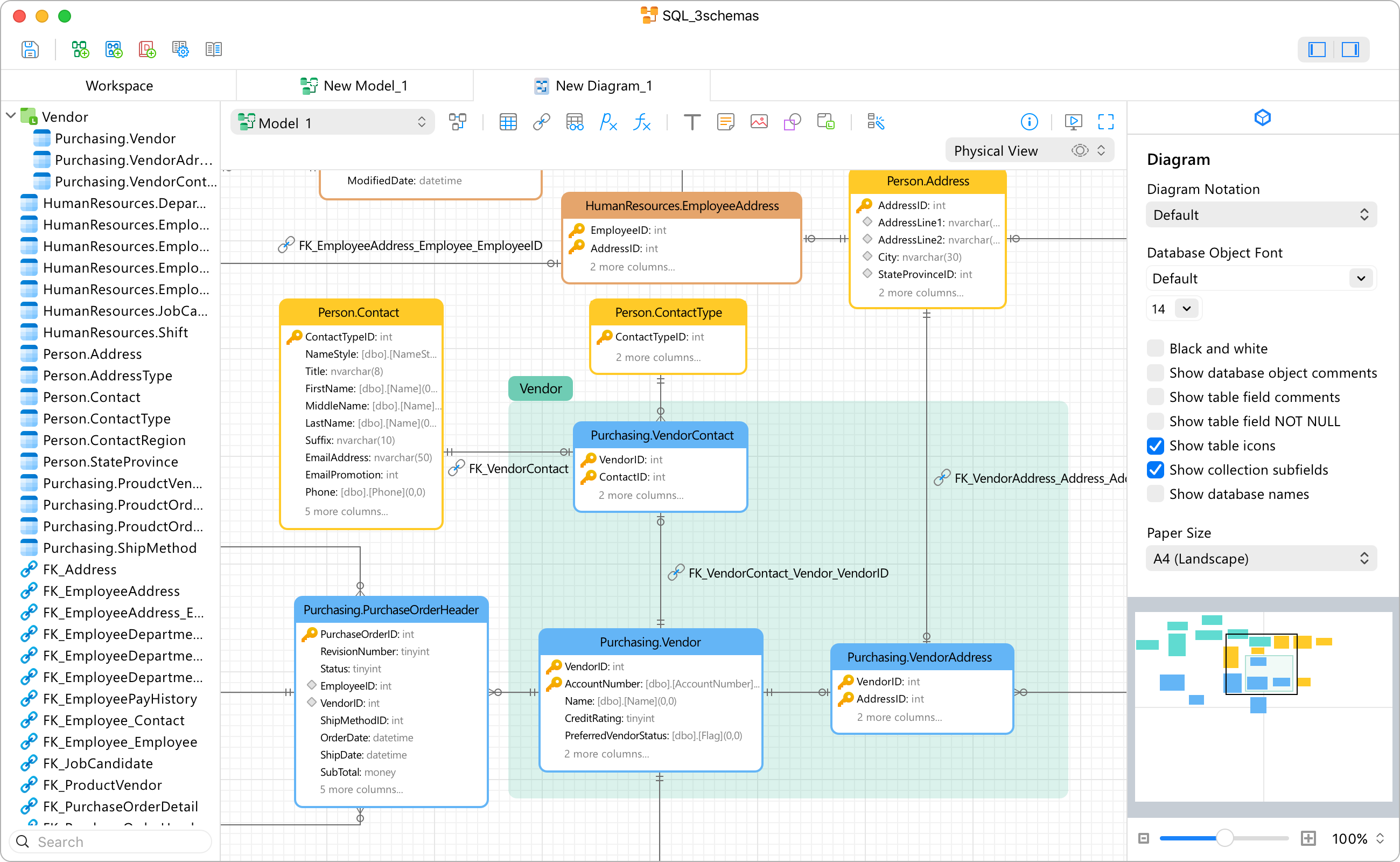Open the Diagram Notation dropdown
The image size is (1400, 862).
[x=1261, y=215]
